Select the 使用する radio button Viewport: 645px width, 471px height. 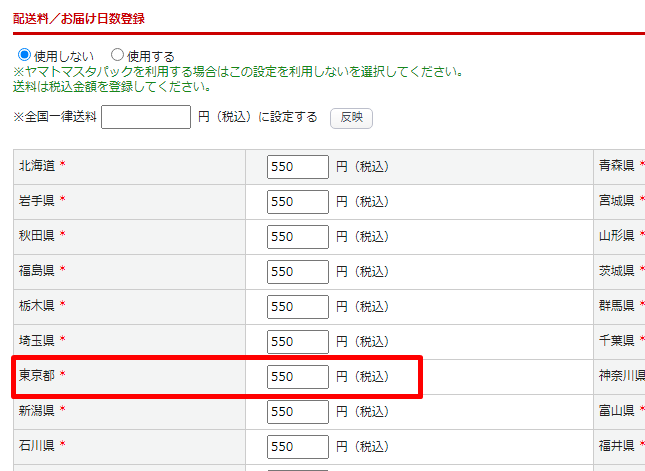[117, 56]
